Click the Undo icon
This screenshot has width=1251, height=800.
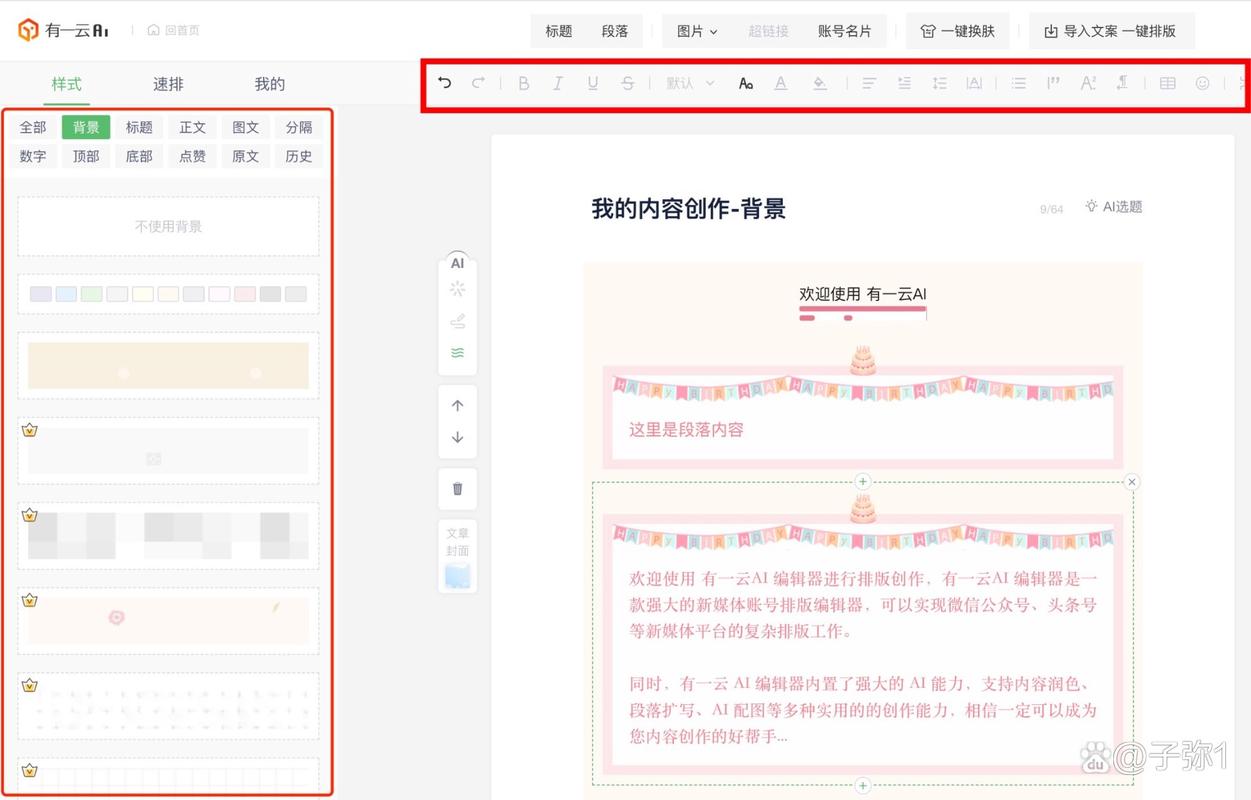click(x=444, y=83)
